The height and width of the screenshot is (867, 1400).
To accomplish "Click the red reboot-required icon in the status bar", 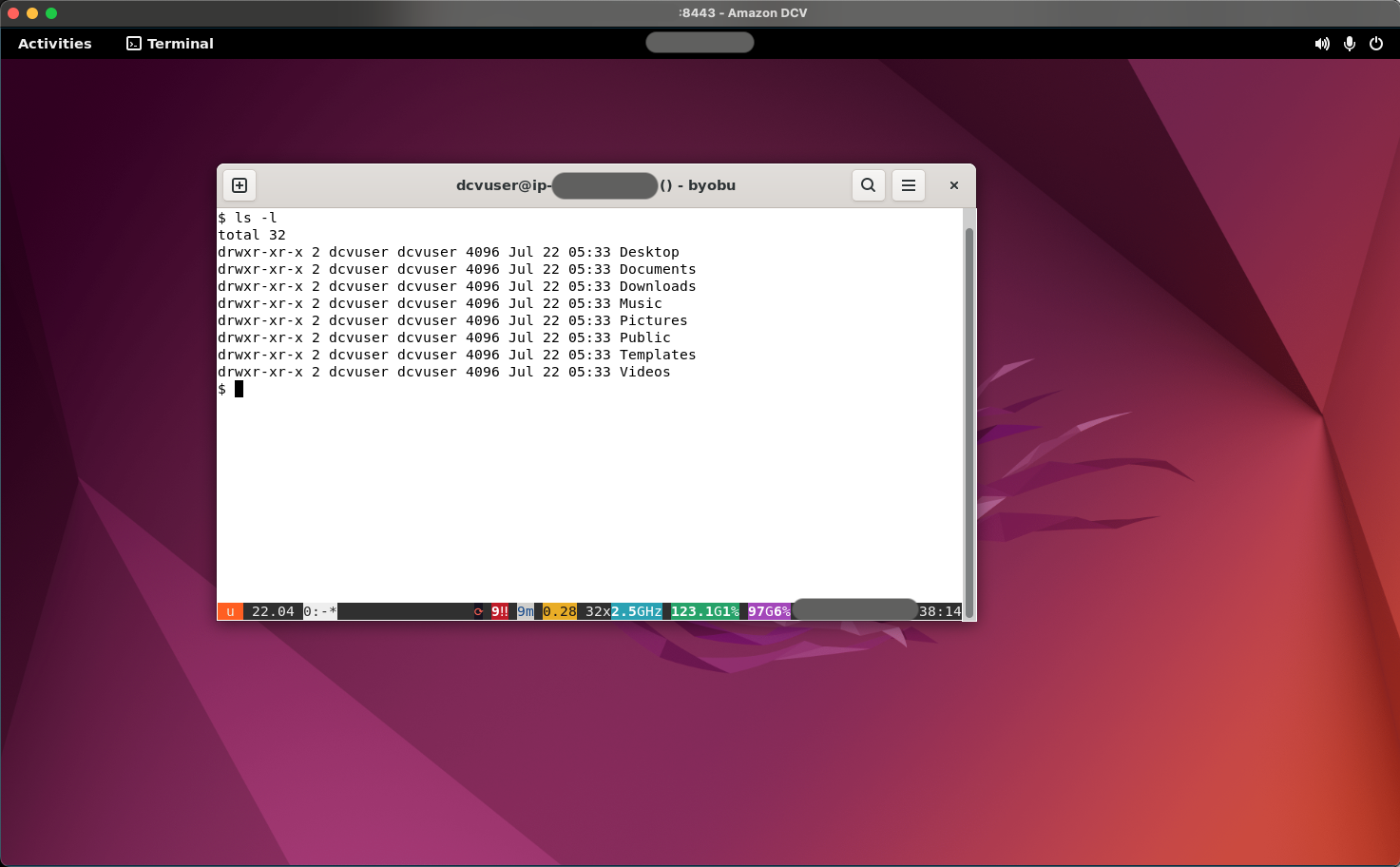I will point(478,611).
